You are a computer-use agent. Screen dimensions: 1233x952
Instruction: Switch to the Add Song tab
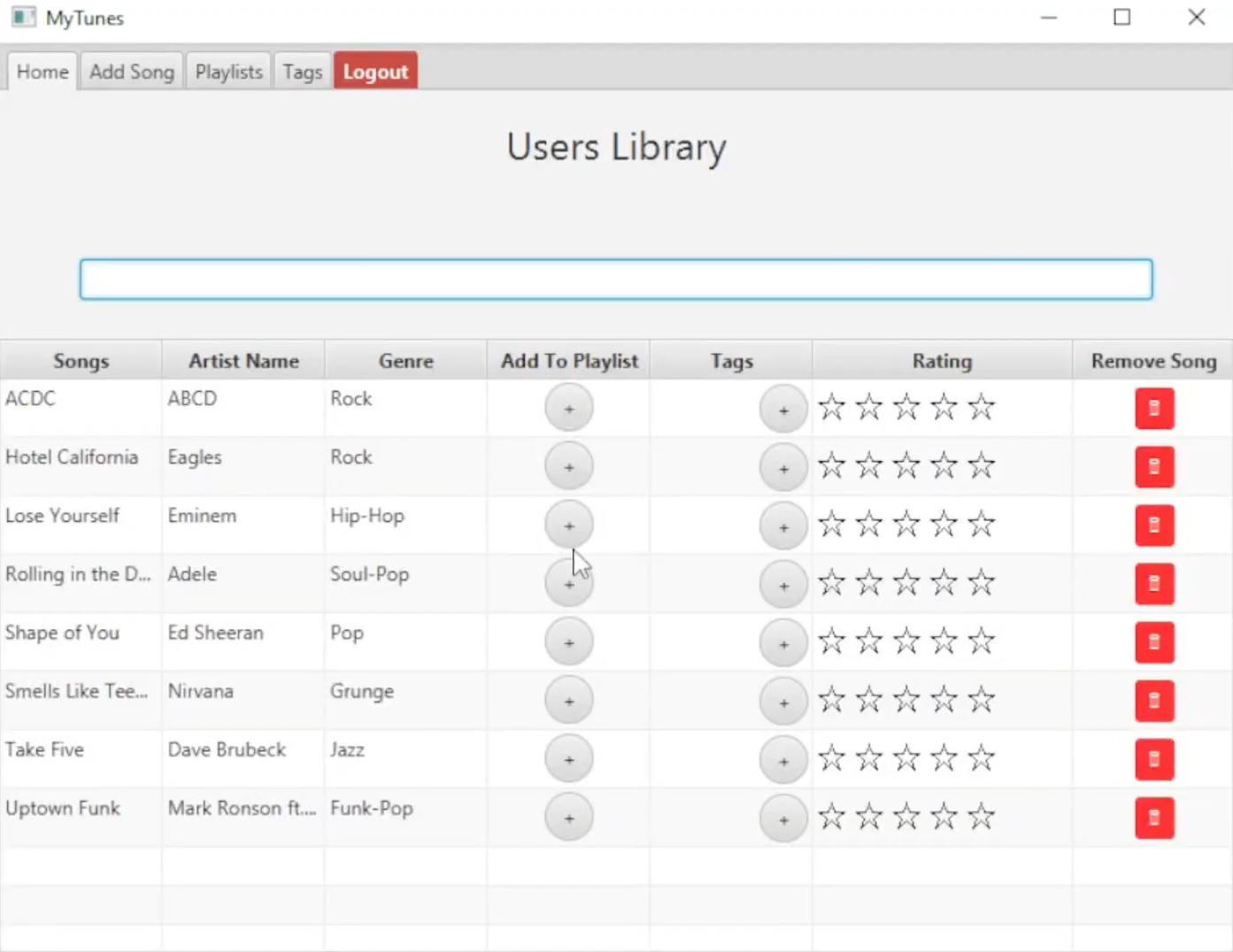(132, 72)
